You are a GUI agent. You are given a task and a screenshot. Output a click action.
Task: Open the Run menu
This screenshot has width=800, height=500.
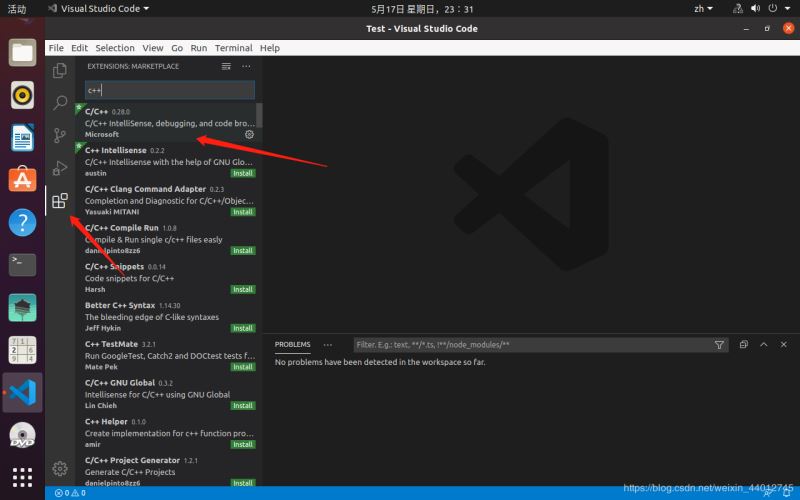(x=199, y=48)
